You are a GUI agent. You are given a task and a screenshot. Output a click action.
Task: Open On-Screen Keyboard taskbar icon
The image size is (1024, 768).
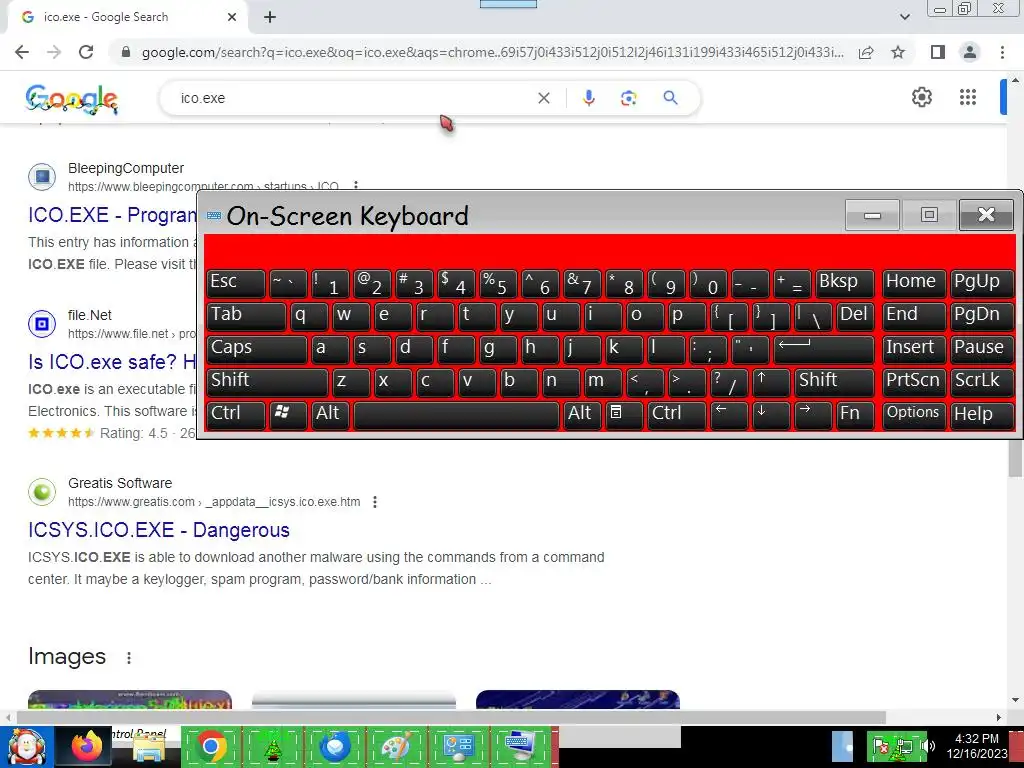(x=520, y=746)
